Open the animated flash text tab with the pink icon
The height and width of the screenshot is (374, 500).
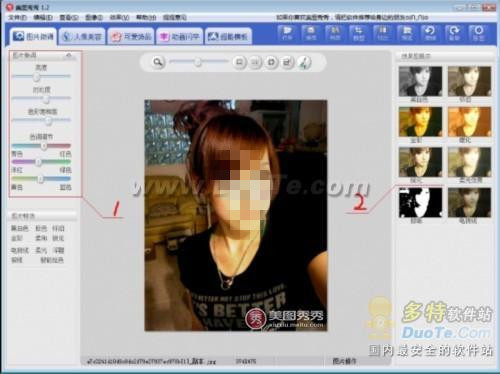tap(179, 37)
